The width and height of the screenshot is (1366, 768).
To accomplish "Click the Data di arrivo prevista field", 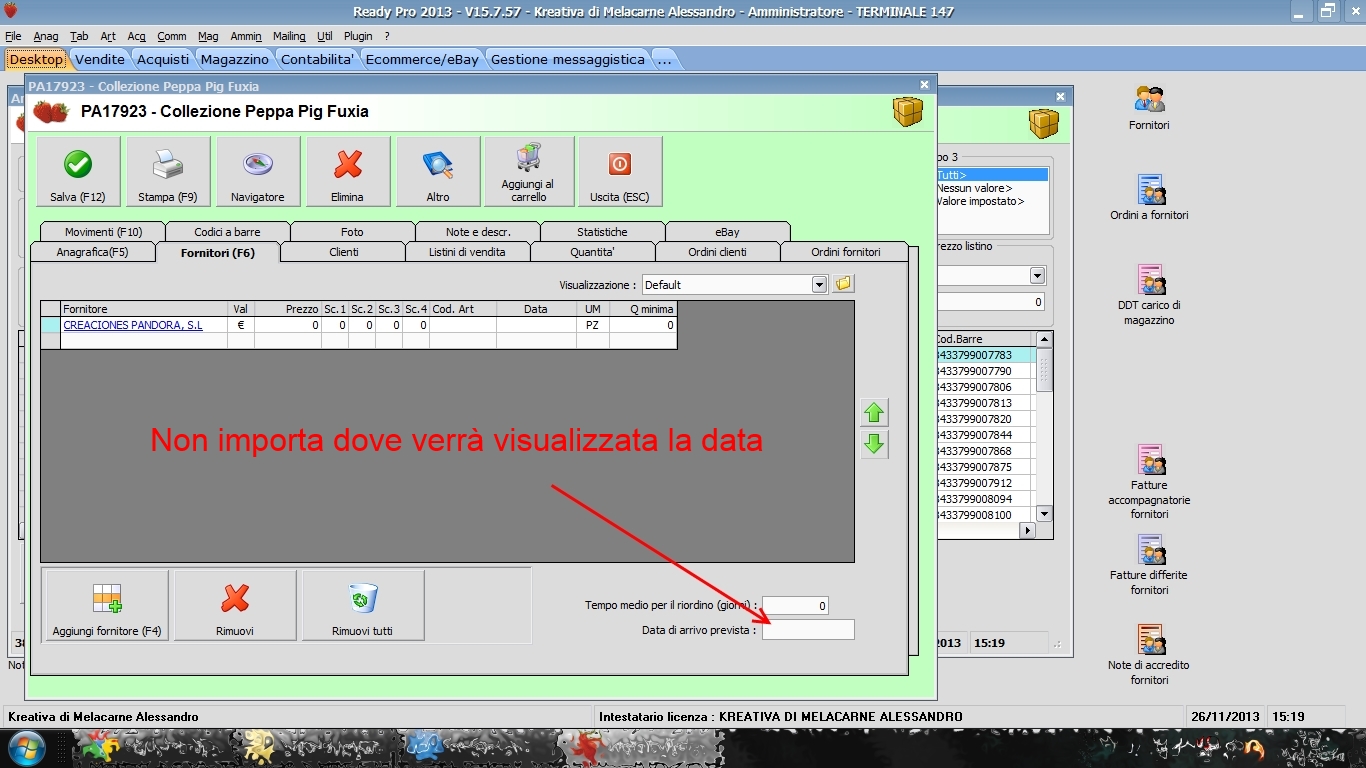I will tap(808, 630).
